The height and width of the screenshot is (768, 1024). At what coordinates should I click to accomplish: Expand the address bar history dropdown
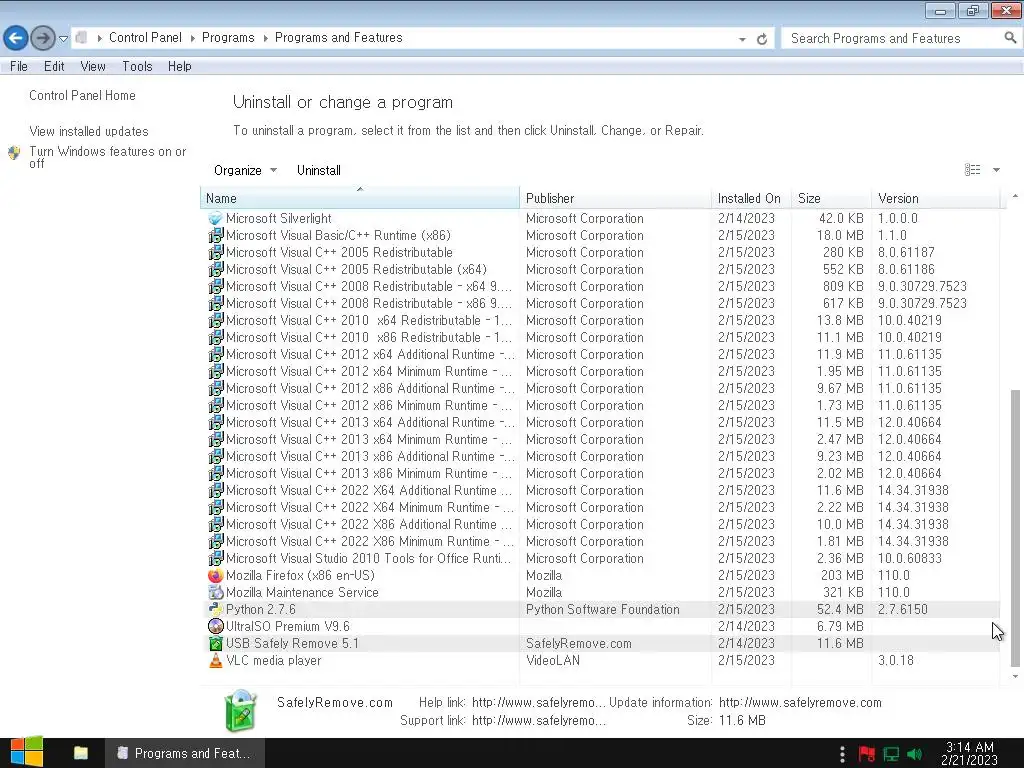pos(742,39)
